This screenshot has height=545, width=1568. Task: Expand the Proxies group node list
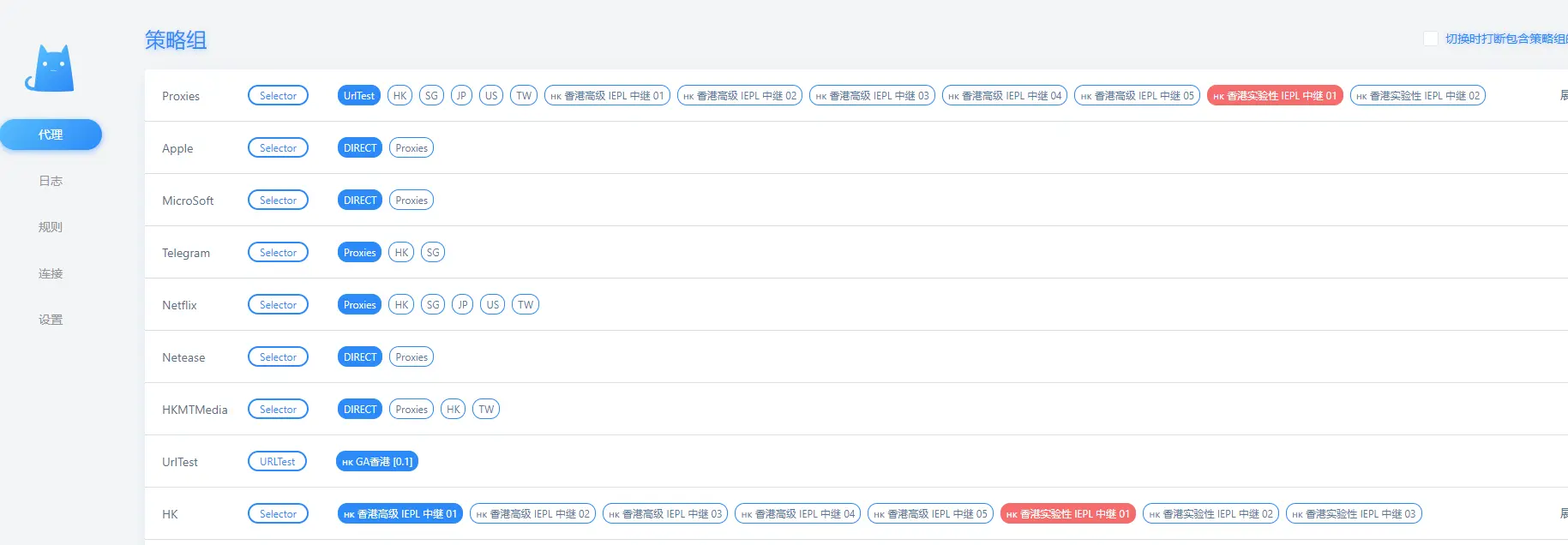1563,96
